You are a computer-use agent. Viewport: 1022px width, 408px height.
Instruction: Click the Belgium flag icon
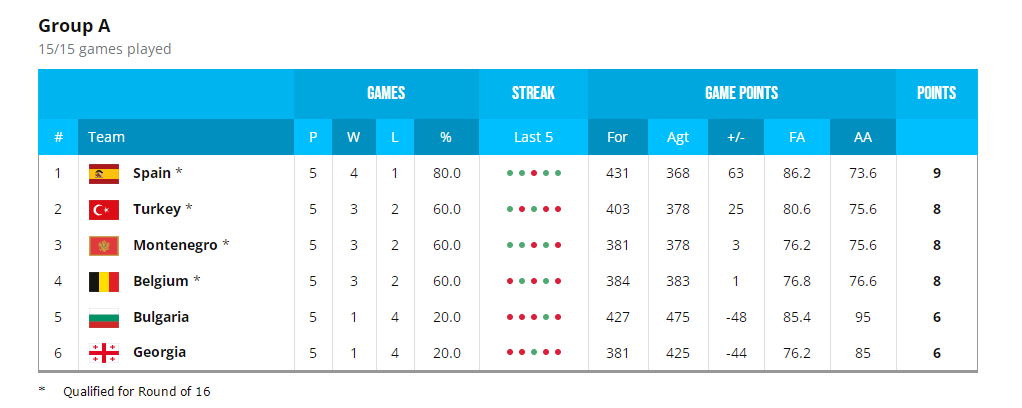pyautogui.click(x=104, y=282)
